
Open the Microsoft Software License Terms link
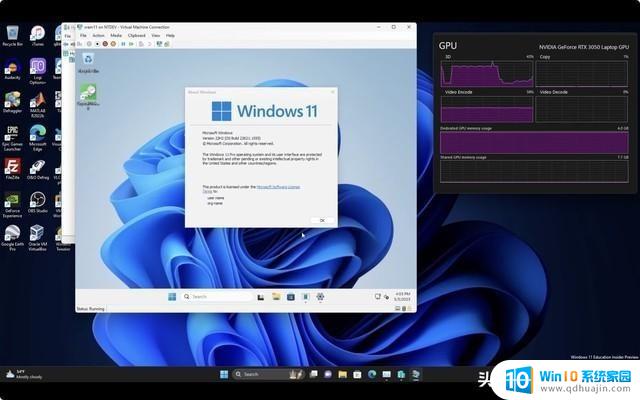(x=280, y=187)
